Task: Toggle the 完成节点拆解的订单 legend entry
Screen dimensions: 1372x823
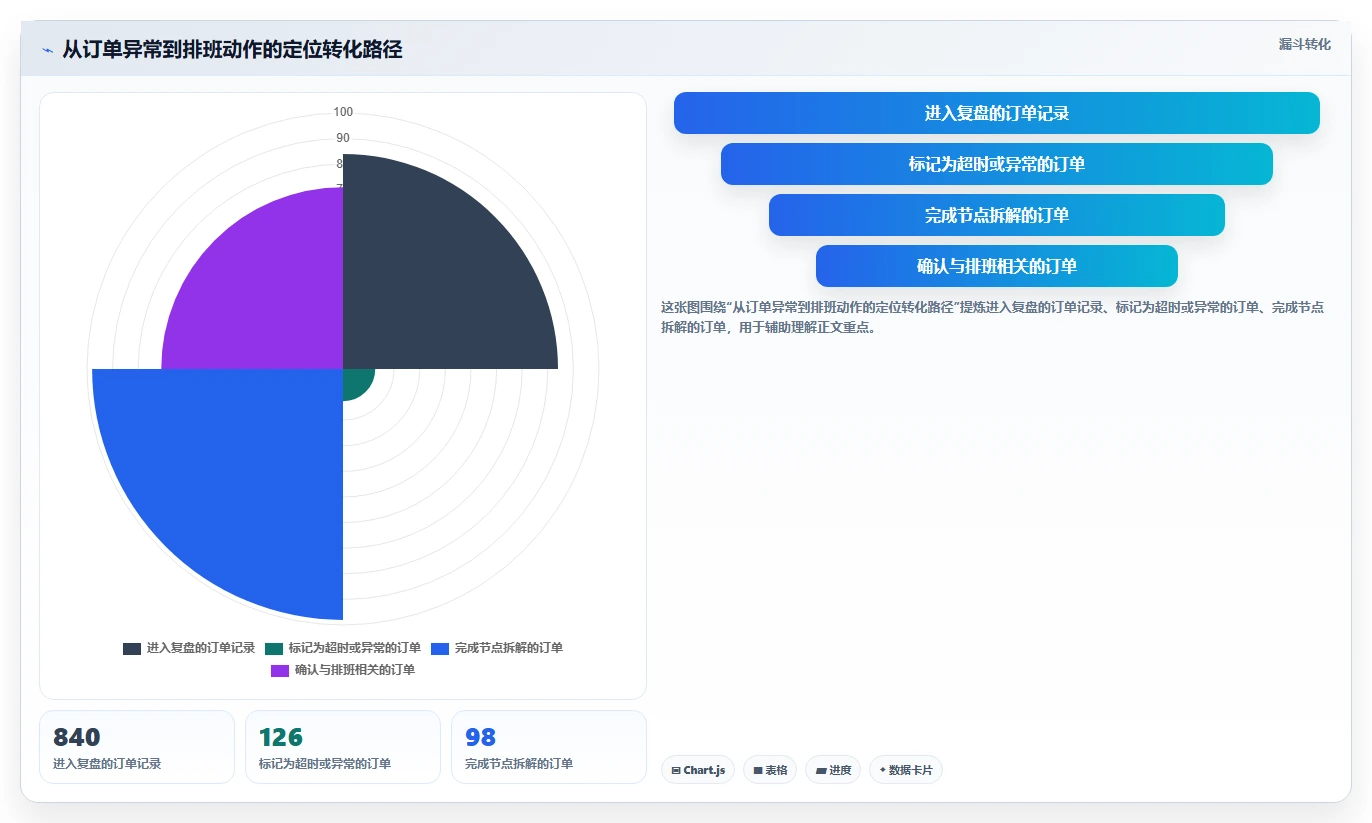Action: point(497,648)
